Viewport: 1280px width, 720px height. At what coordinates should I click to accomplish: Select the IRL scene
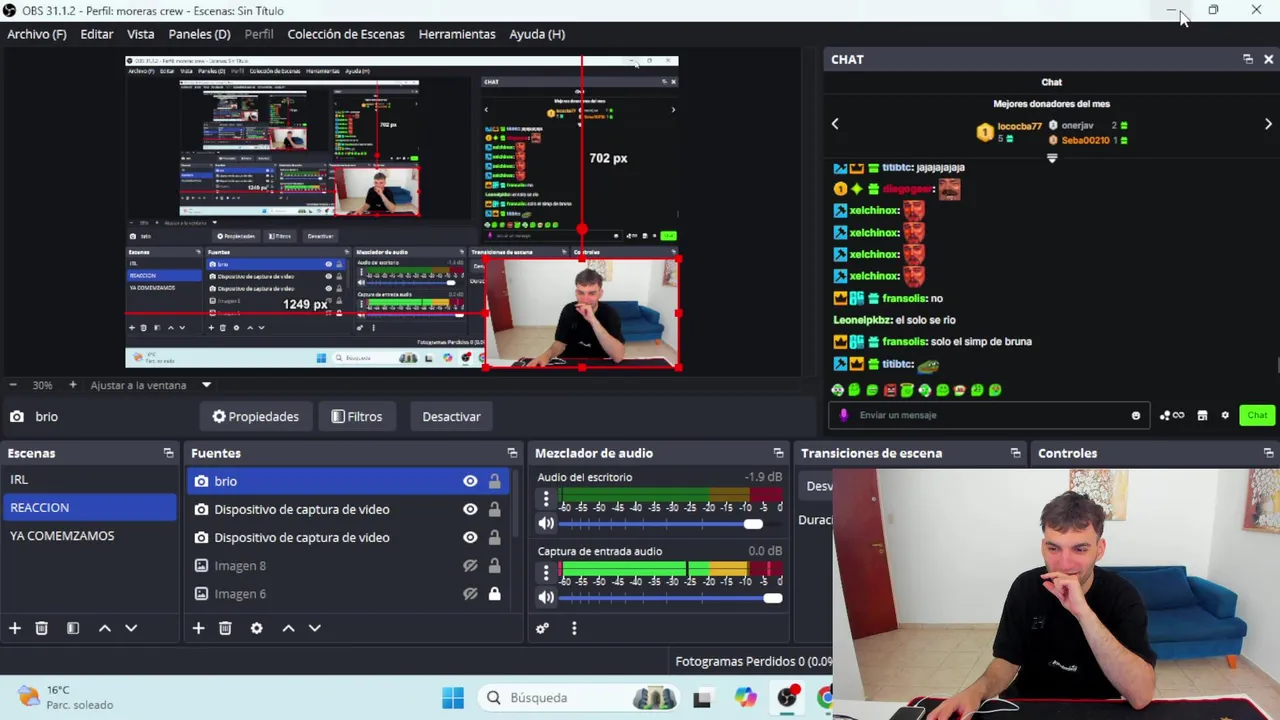click(x=90, y=479)
